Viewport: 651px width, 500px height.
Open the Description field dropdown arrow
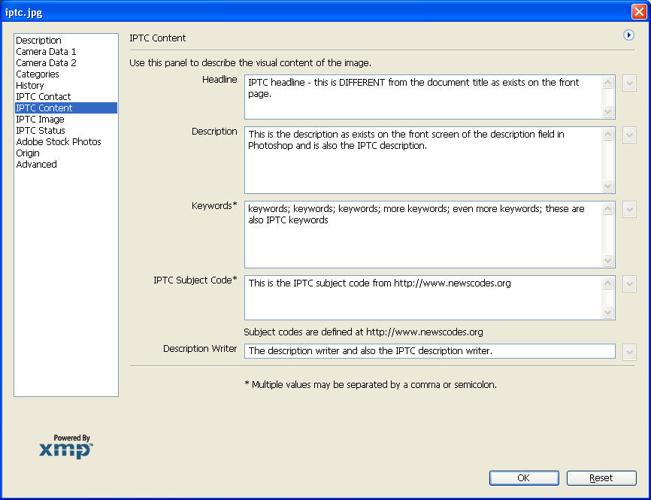pos(629,134)
